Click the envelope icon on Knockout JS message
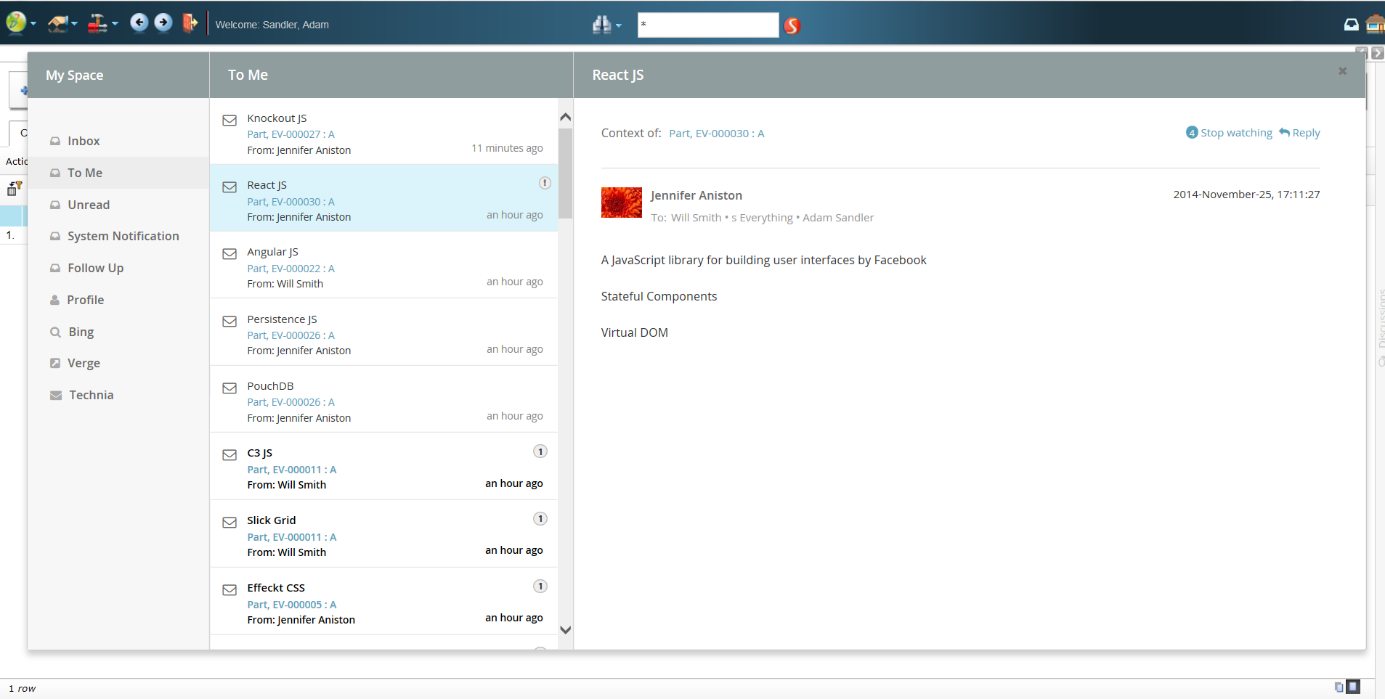 point(230,120)
